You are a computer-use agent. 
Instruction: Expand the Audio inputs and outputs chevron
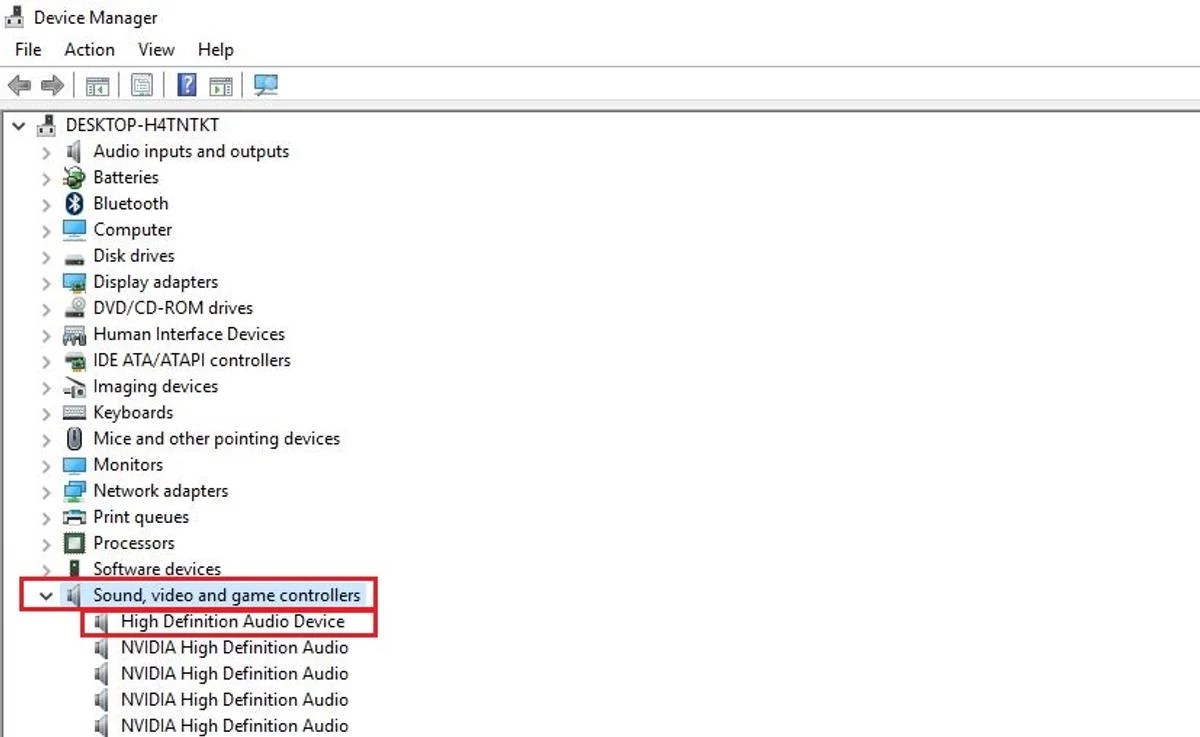point(46,152)
